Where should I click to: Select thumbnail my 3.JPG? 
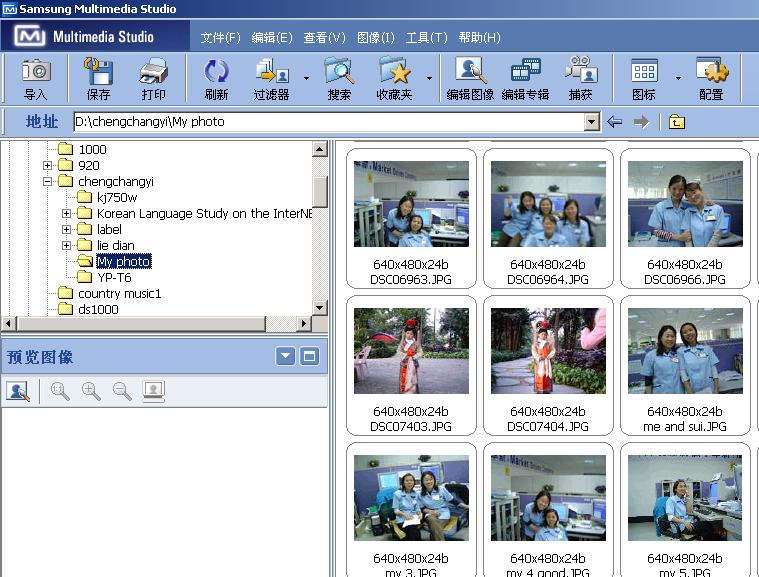point(411,510)
